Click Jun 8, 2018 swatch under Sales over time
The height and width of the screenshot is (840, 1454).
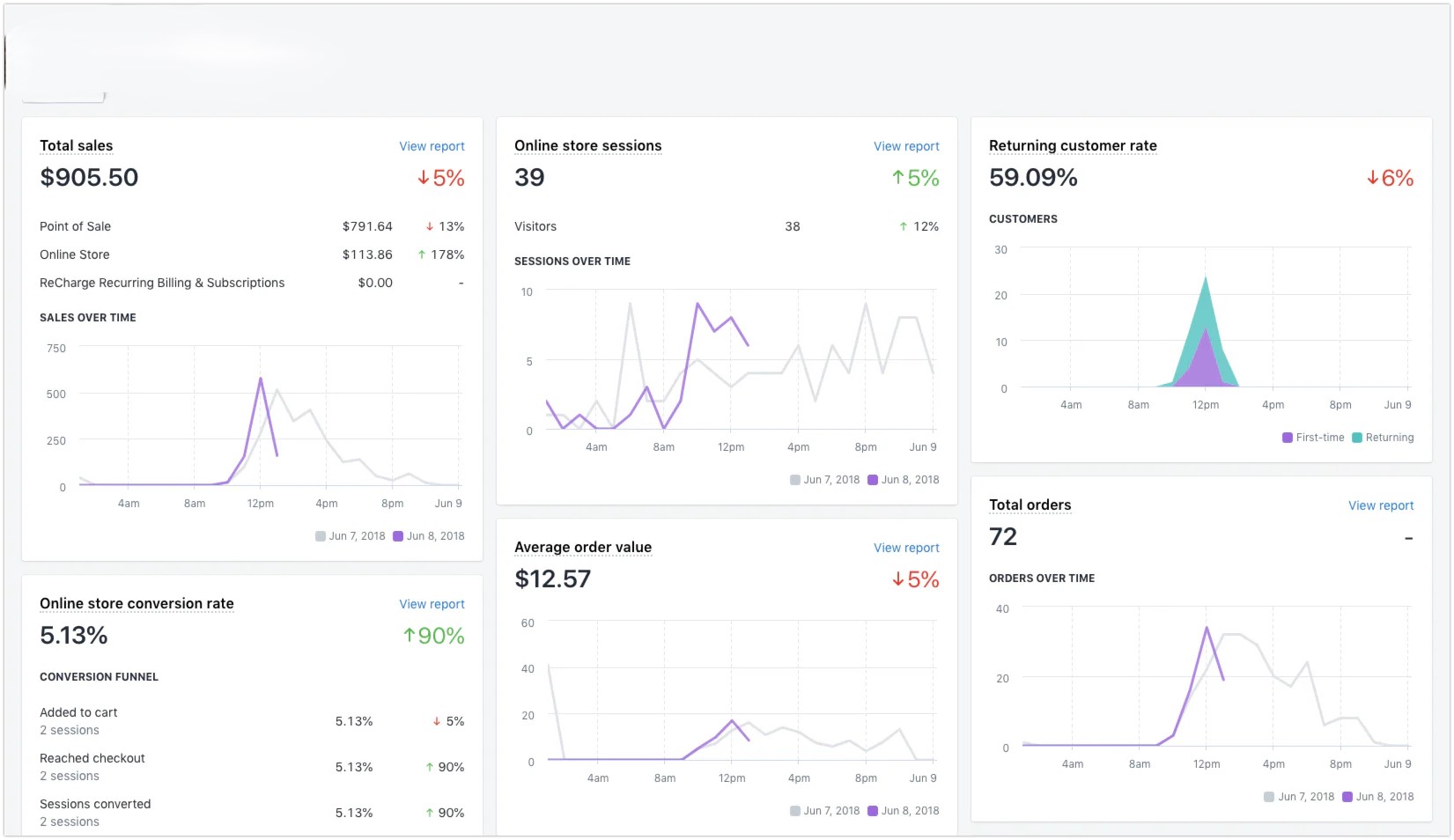(398, 536)
